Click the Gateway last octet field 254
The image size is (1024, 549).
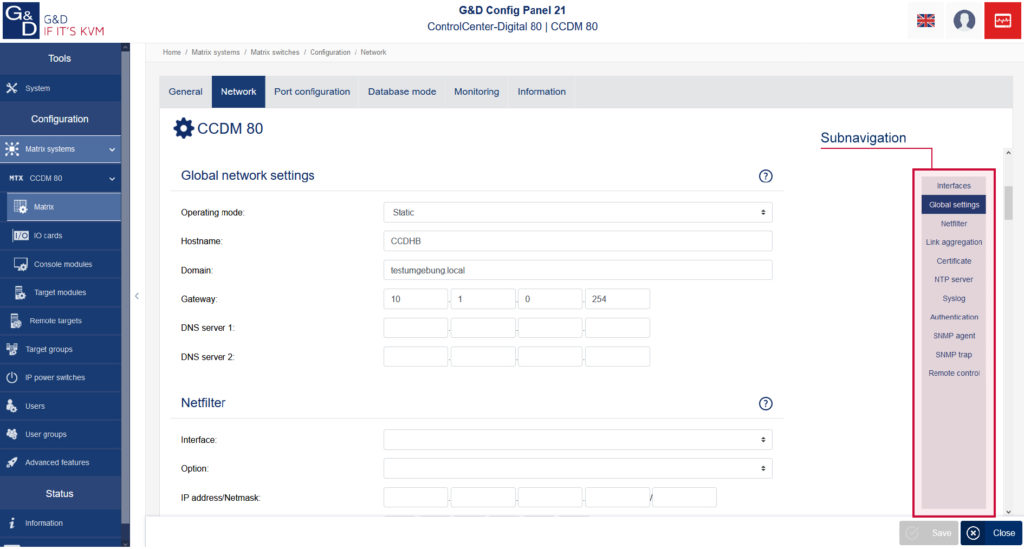tap(617, 299)
